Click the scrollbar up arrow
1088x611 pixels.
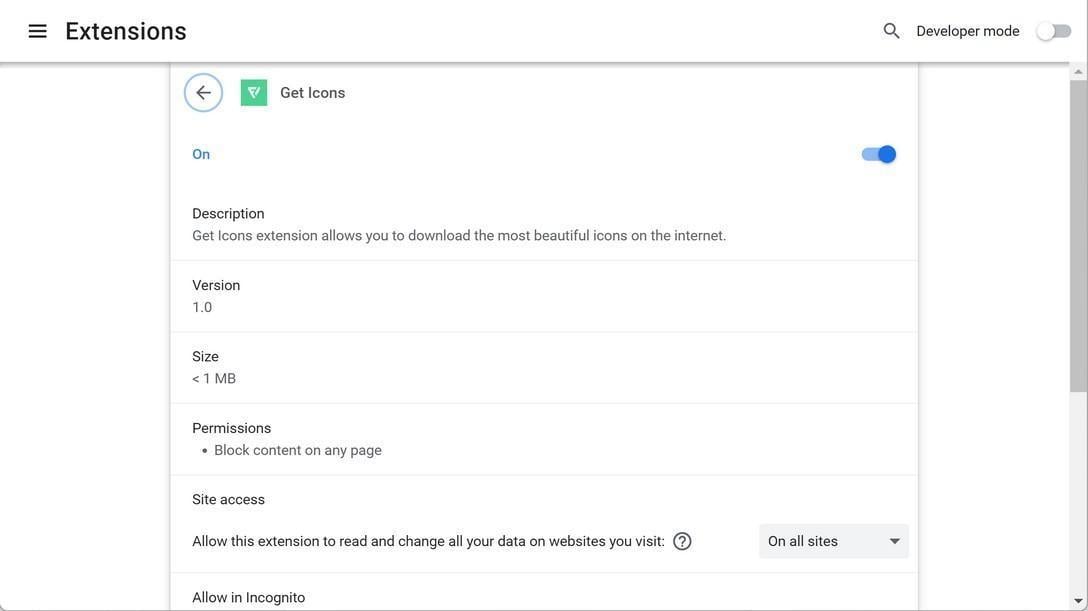click(x=1078, y=72)
